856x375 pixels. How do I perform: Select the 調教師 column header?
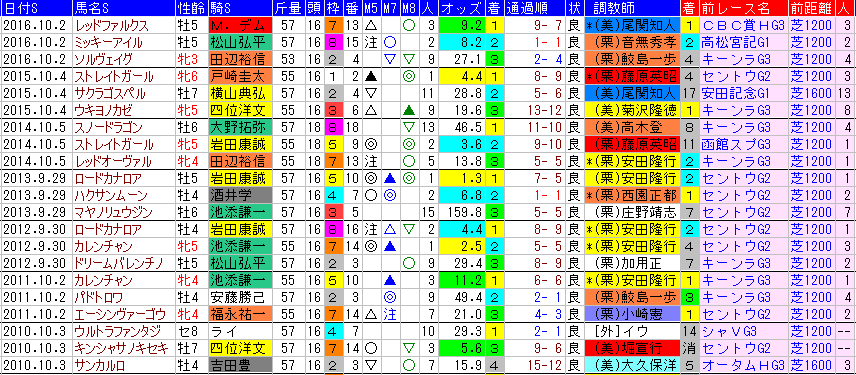[x=631, y=9]
